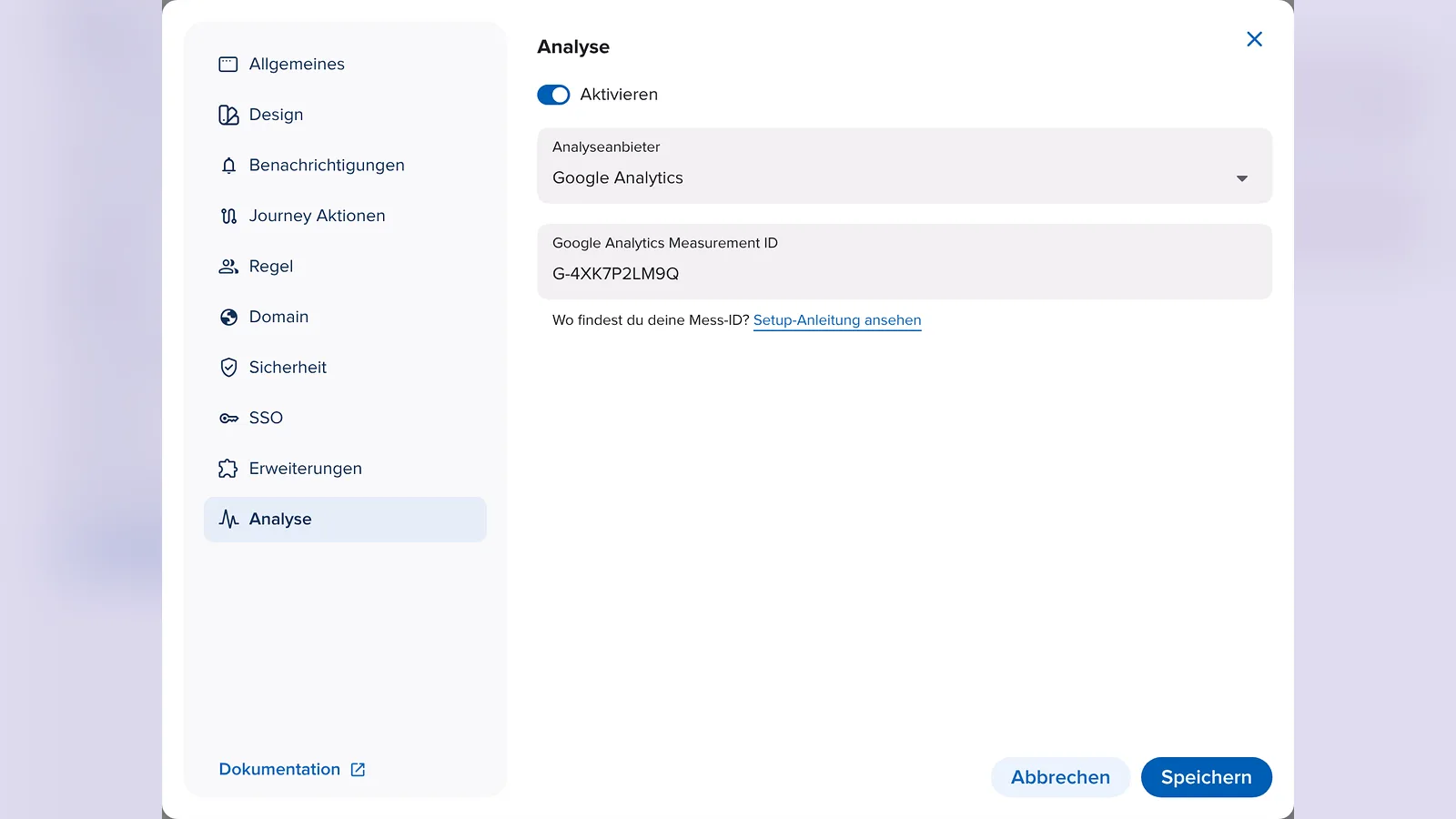Toggle the Aktivieren switch off
The height and width of the screenshot is (819, 1456).
pyautogui.click(x=553, y=95)
